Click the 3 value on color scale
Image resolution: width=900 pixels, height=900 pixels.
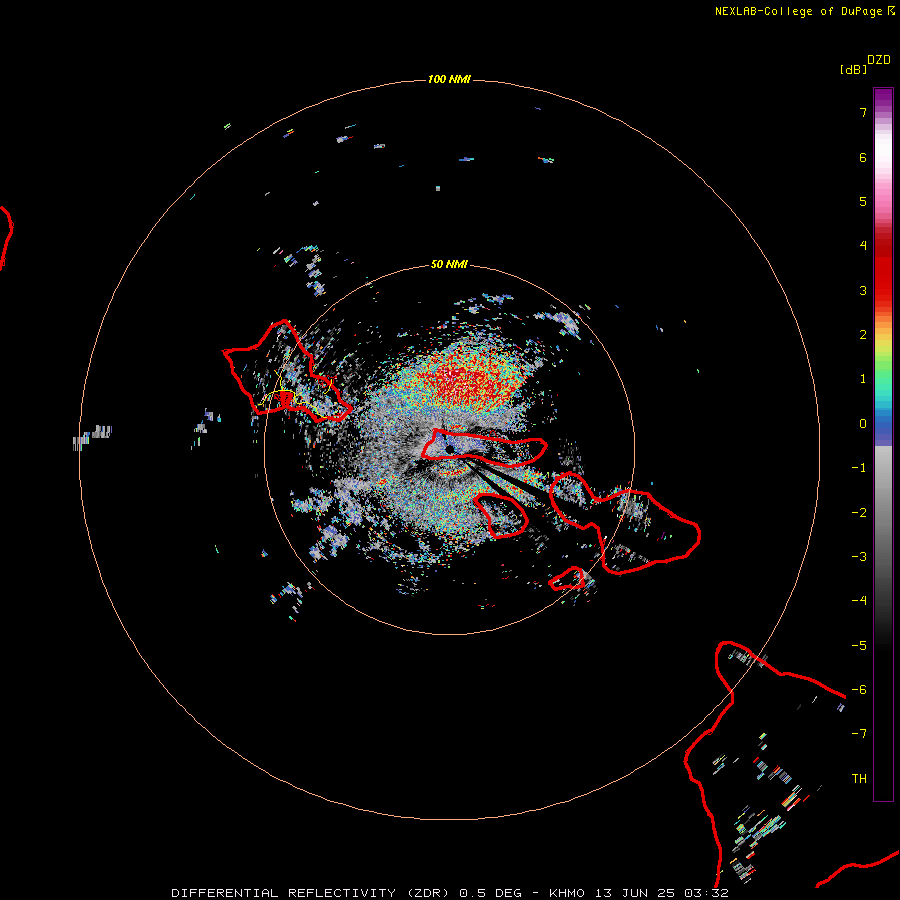coord(863,290)
